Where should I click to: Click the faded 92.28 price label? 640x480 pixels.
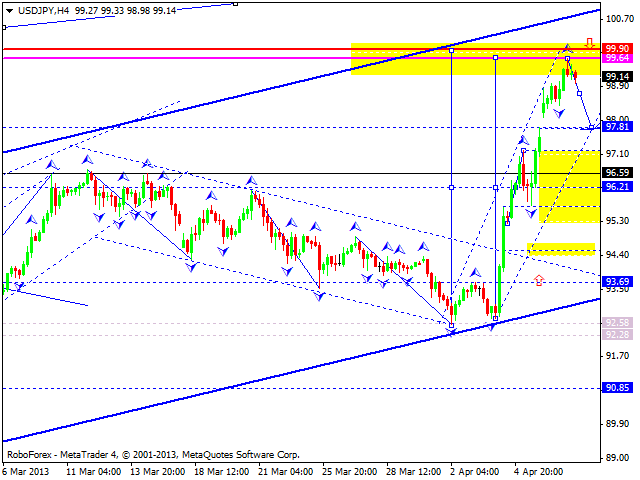click(x=617, y=335)
